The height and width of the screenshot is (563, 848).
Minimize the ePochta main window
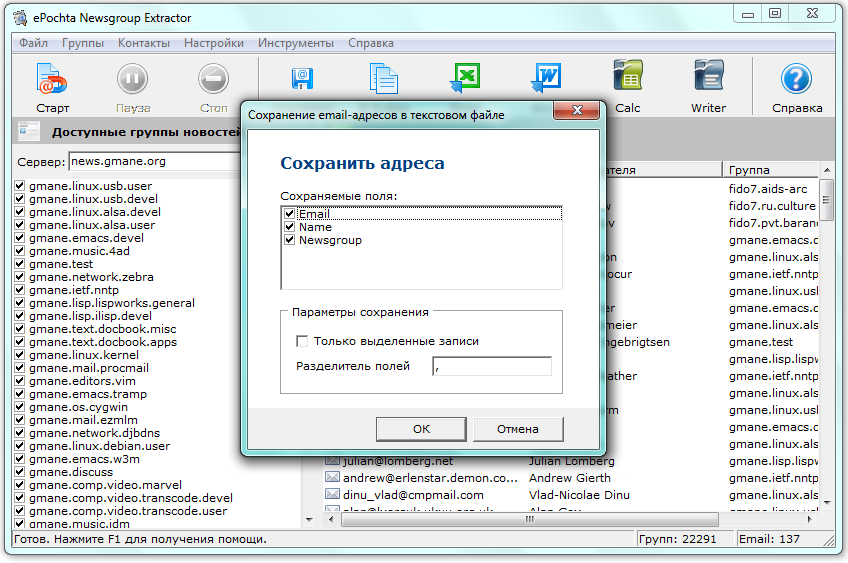pyautogui.click(x=748, y=14)
